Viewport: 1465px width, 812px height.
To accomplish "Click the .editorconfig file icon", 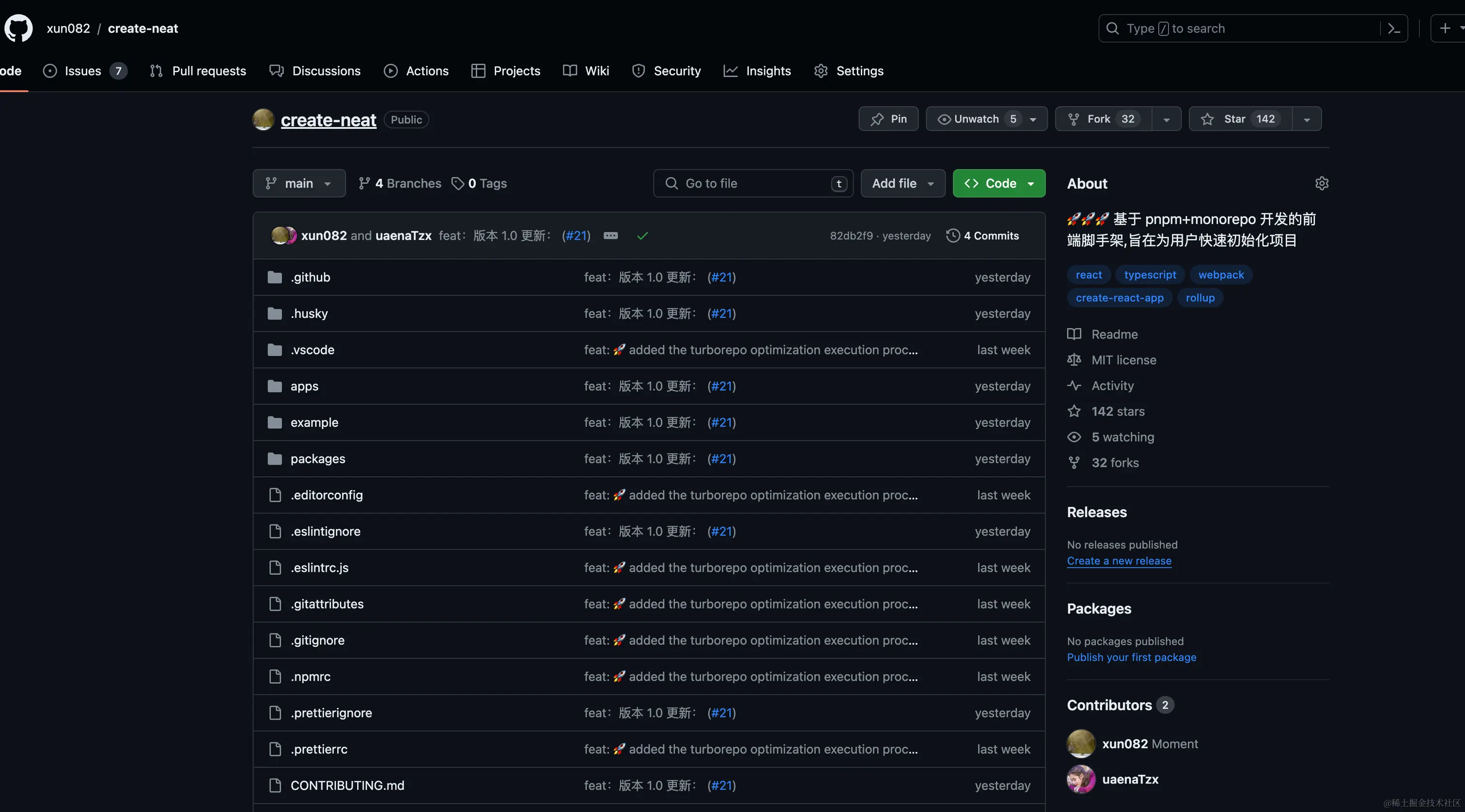I will click(275, 495).
